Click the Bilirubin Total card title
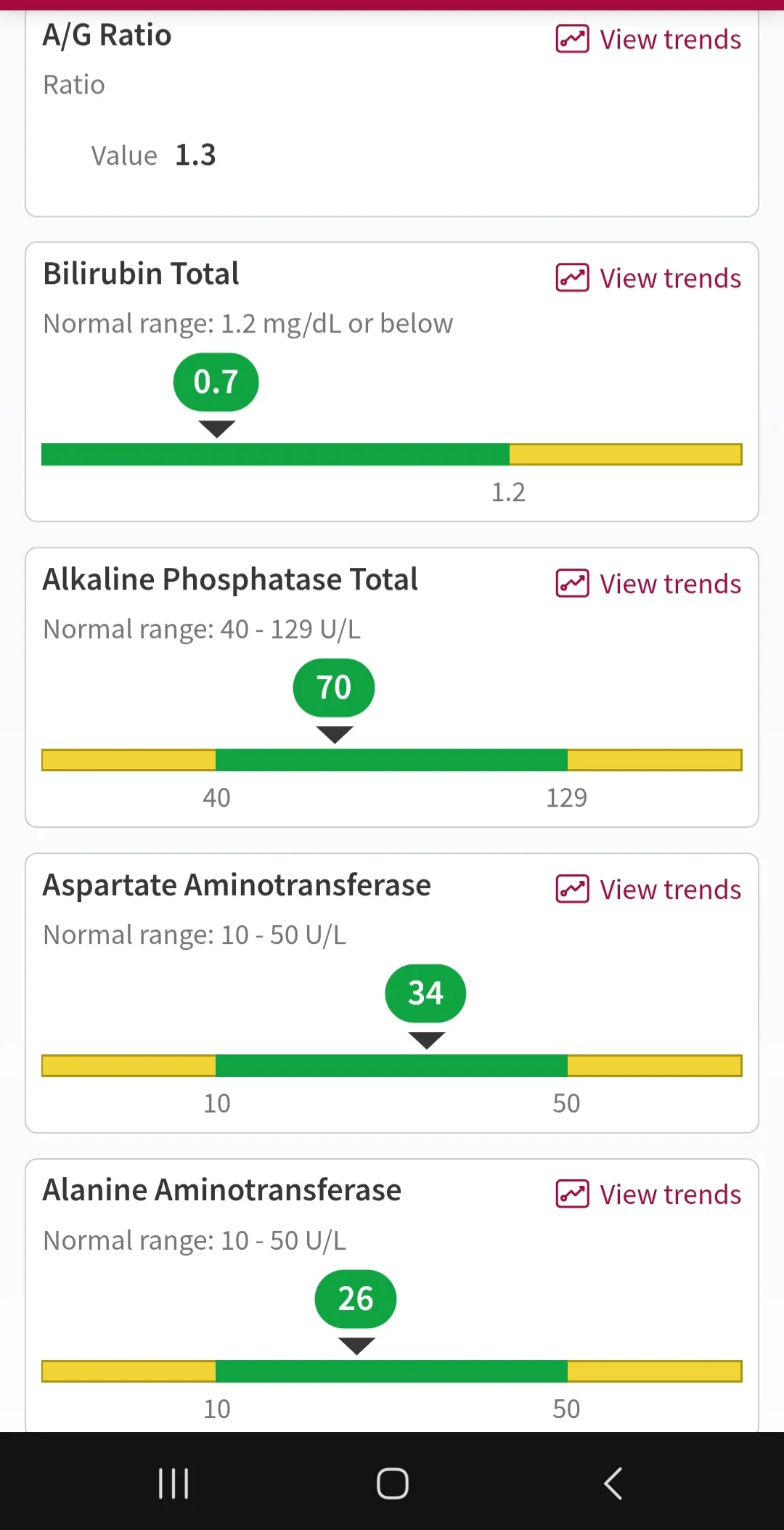The width and height of the screenshot is (784, 1530). pos(141,274)
